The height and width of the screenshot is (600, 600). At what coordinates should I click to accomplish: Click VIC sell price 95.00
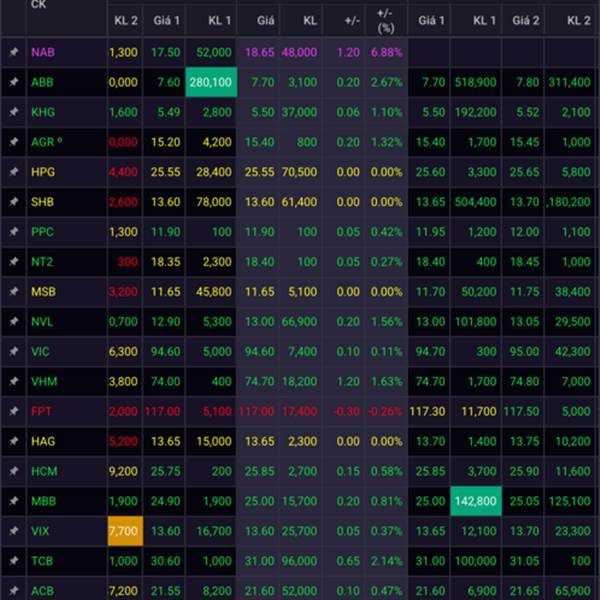pyautogui.click(x=524, y=351)
